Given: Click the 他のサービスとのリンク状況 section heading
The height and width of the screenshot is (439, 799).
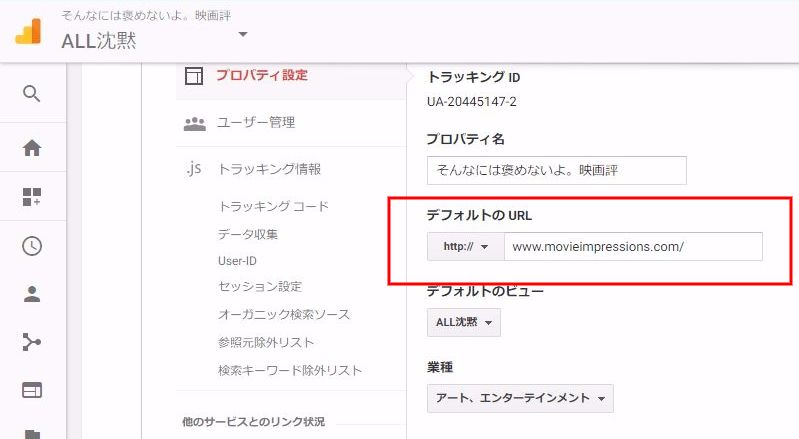Looking at the screenshot, I should tap(253, 422).
